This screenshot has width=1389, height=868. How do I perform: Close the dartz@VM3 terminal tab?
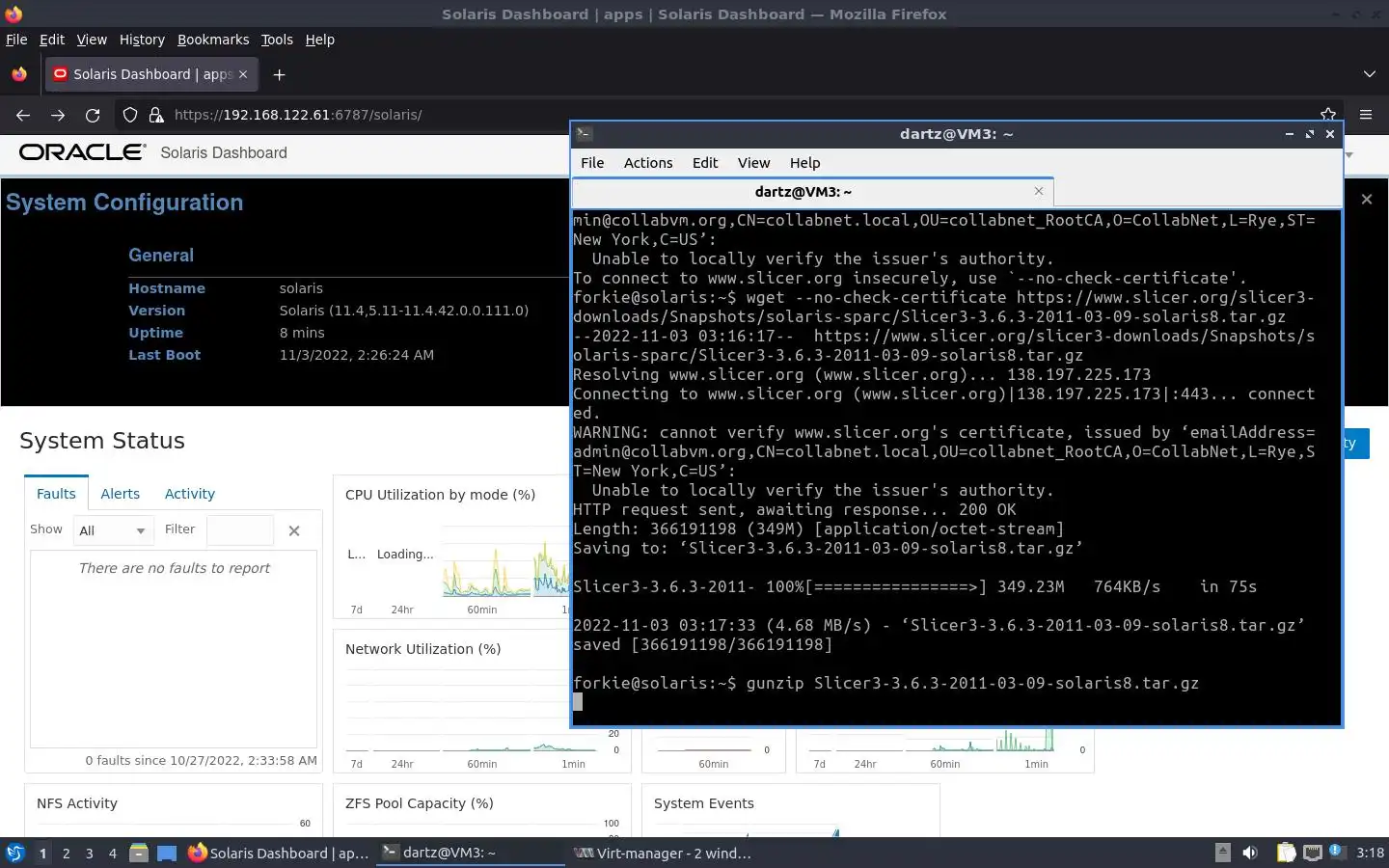click(x=1039, y=191)
